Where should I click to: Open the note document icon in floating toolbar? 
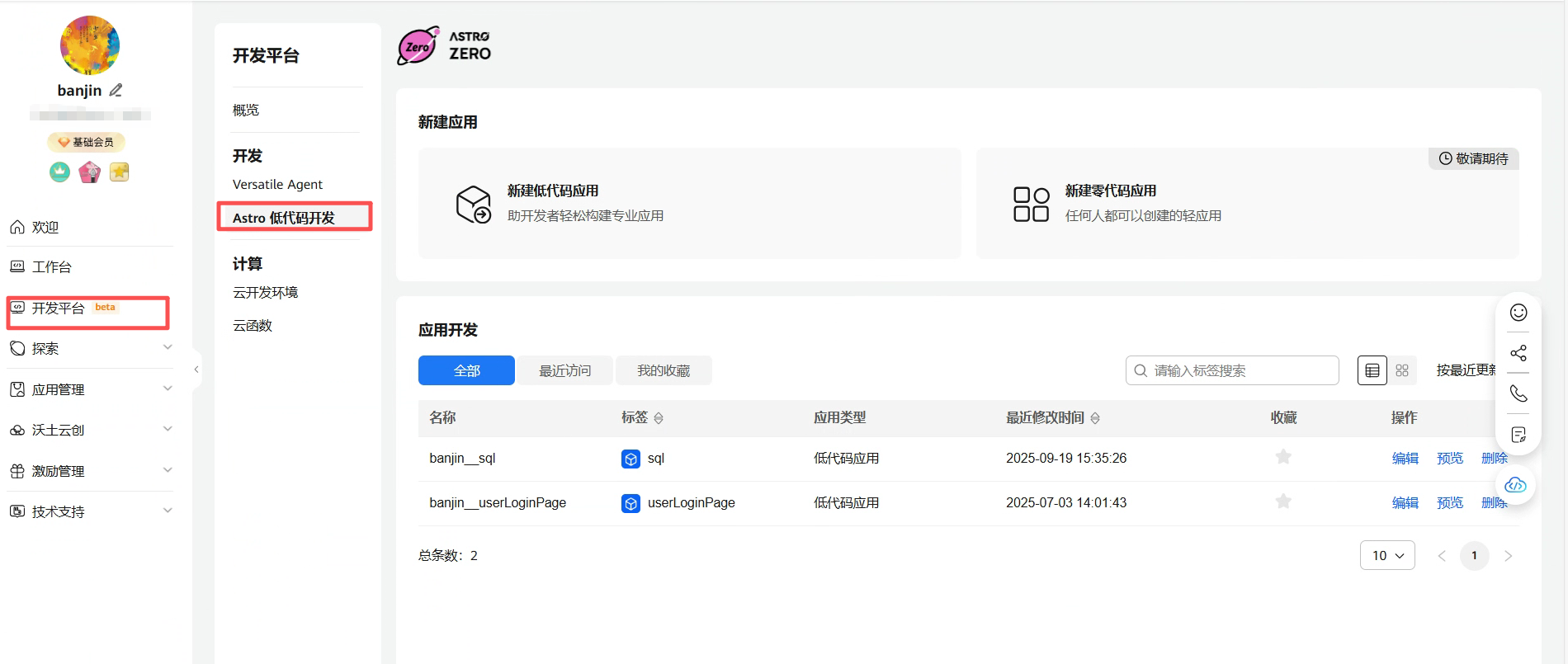coord(1518,435)
